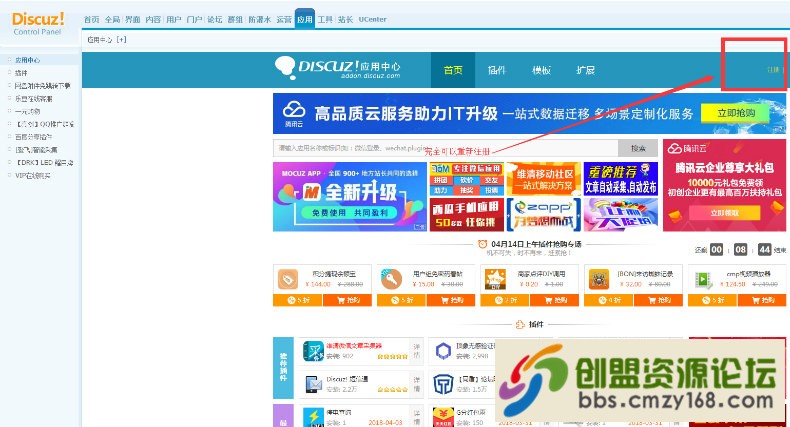Click the [+] next to 应用中心 breadcrumb

[x=121, y=40]
